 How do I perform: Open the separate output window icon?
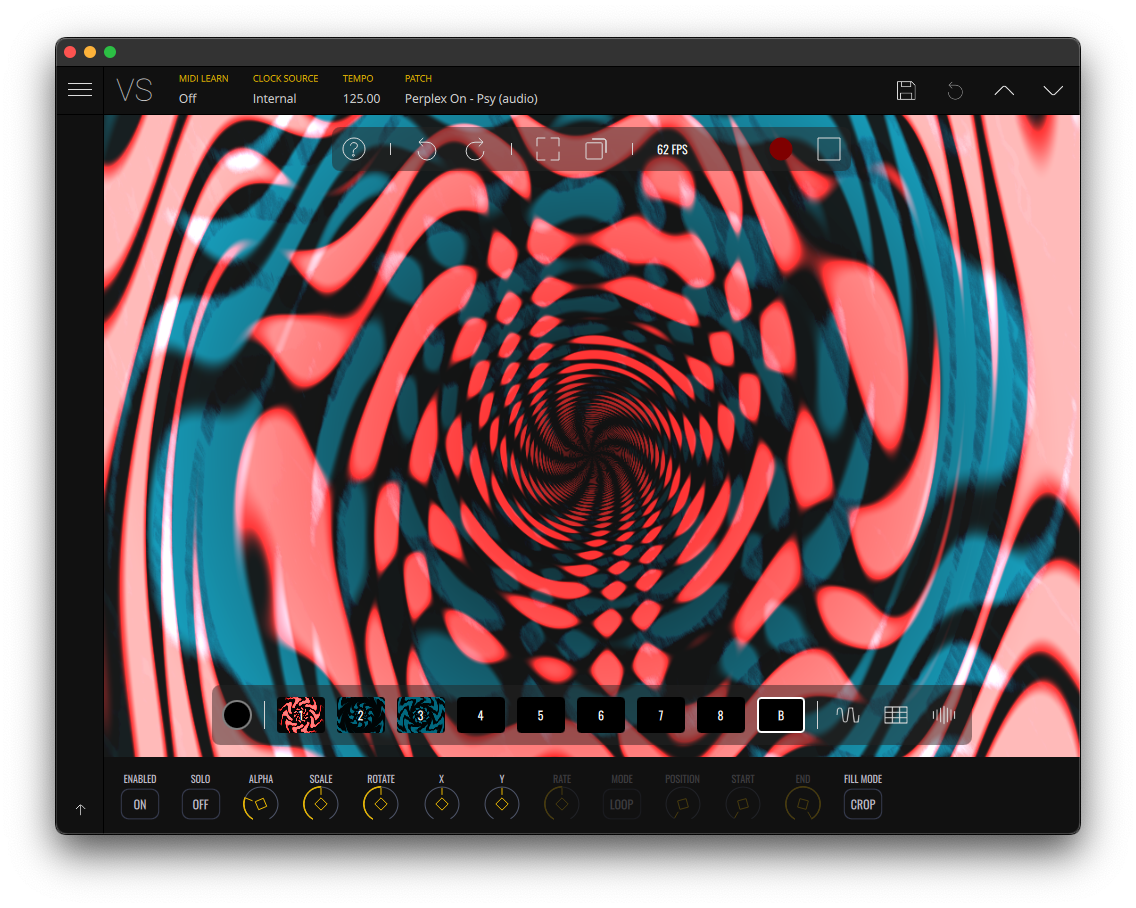click(596, 150)
